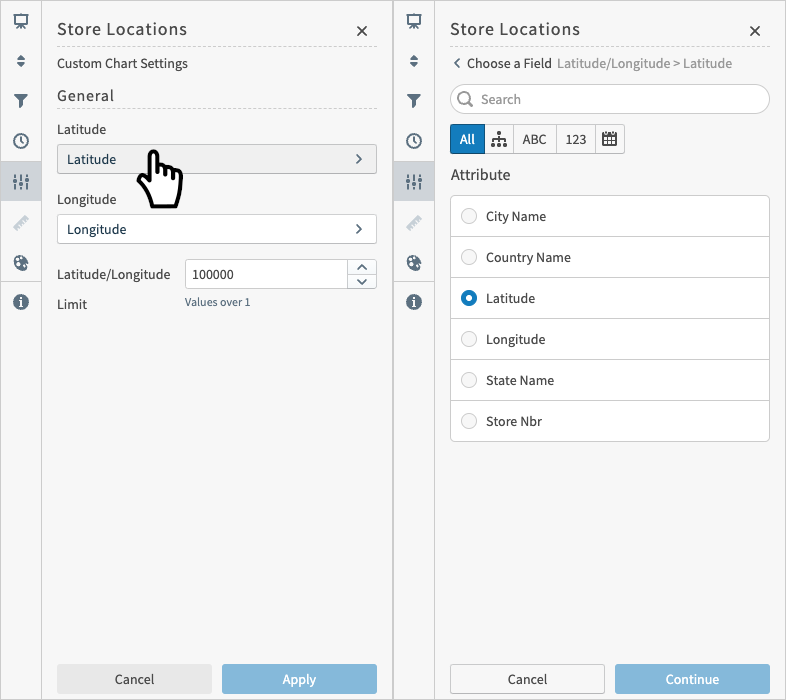
Task: Go back via Choose a Field chevron
Action: [x=457, y=63]
